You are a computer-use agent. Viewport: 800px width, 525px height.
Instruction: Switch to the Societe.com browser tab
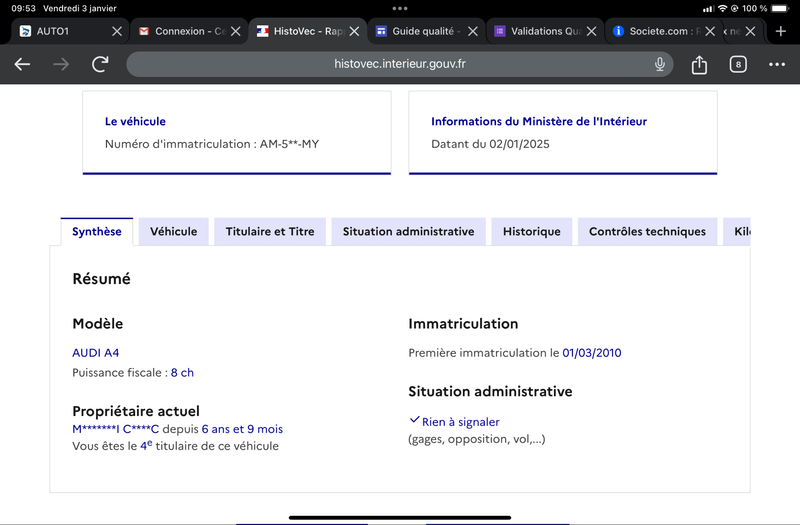(657, 31)
